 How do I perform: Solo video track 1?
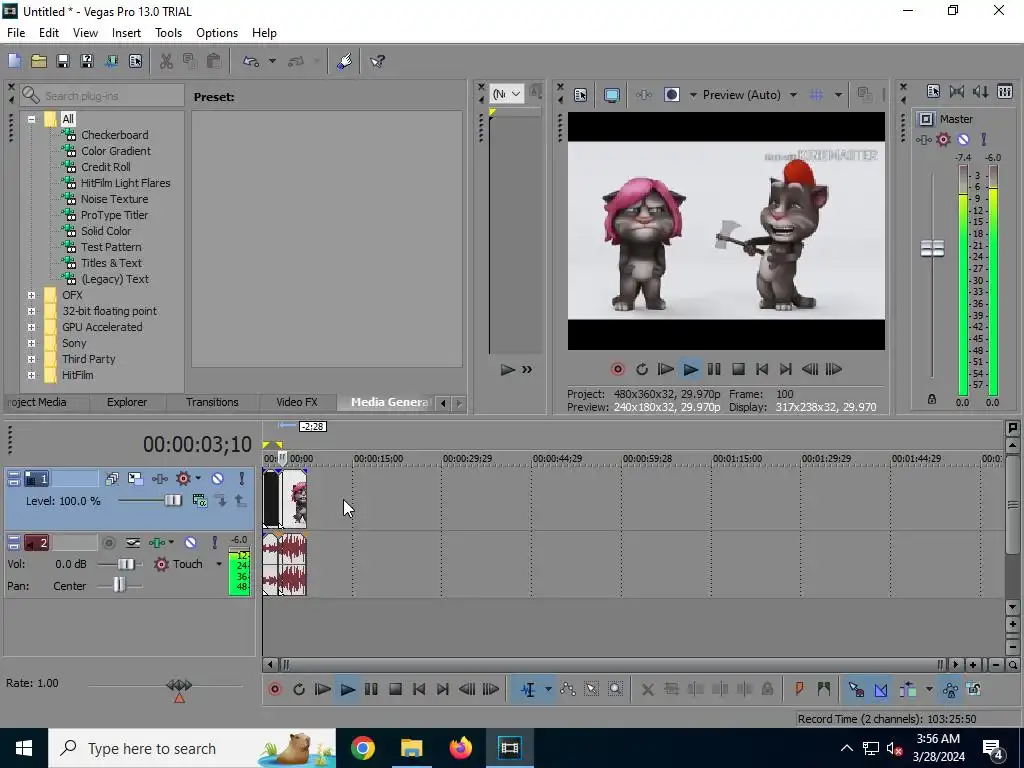tap(242, 479)
